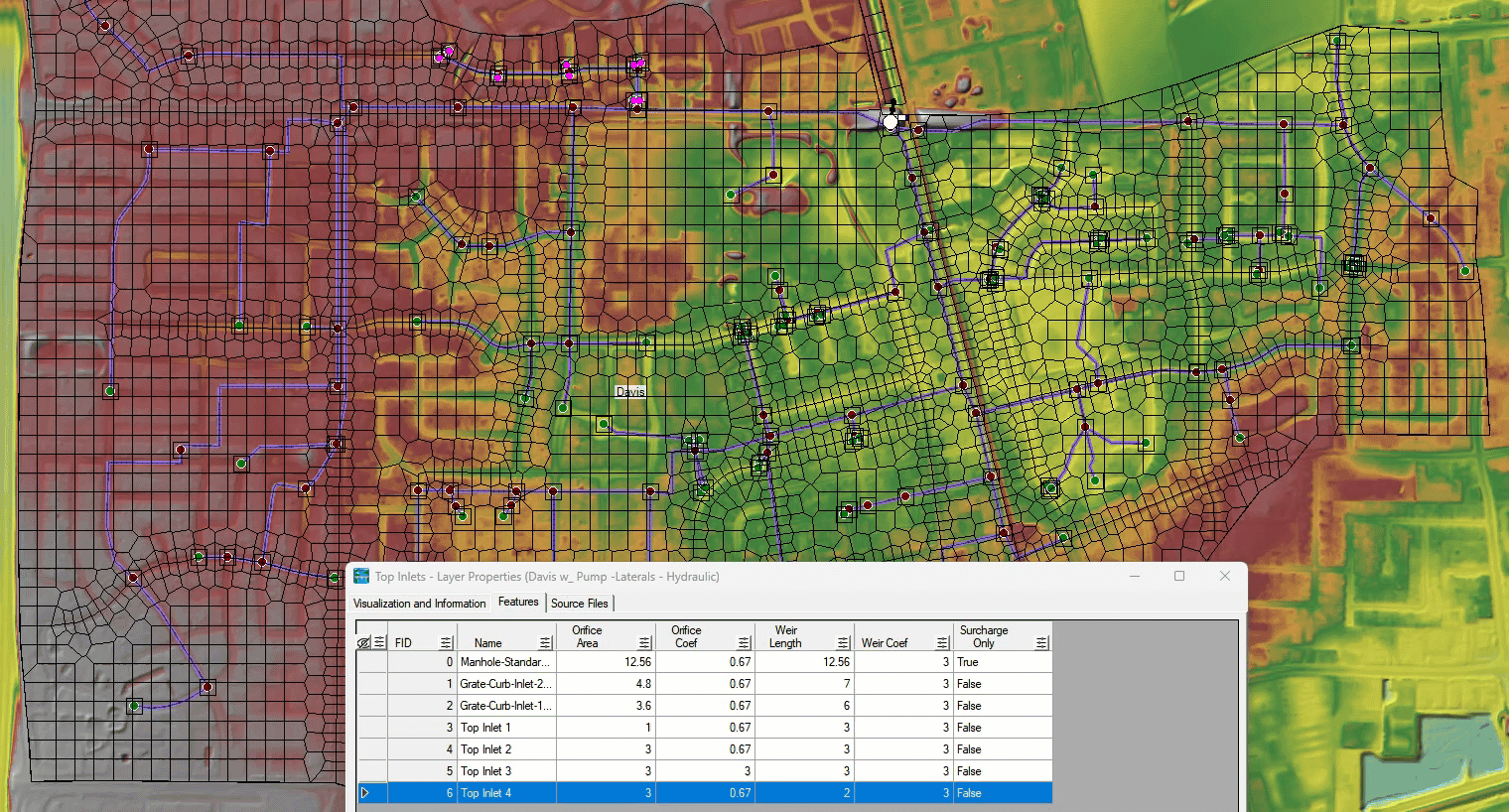Click the Layer Properties window app icon
This screenshot has width=1509, height=812.
point(361,577)
